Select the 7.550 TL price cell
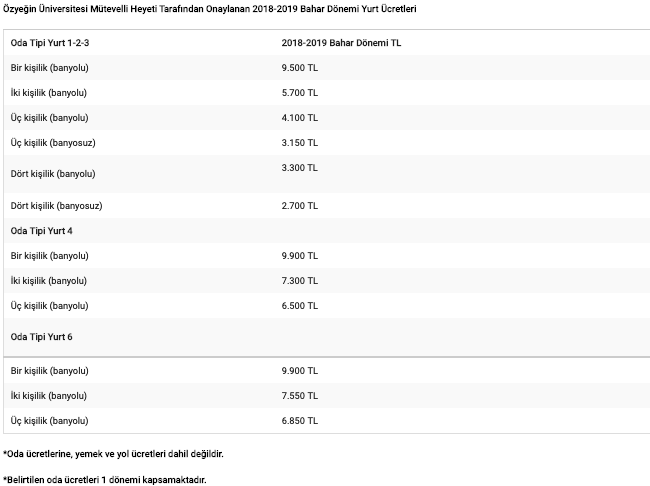 (x=300, y=396)
